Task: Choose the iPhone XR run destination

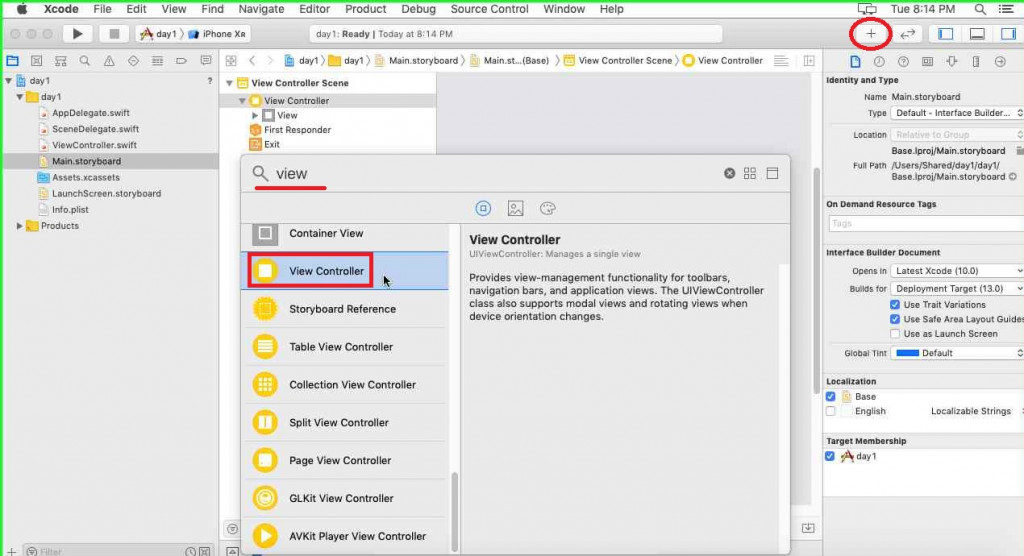Action: [217, 34]
